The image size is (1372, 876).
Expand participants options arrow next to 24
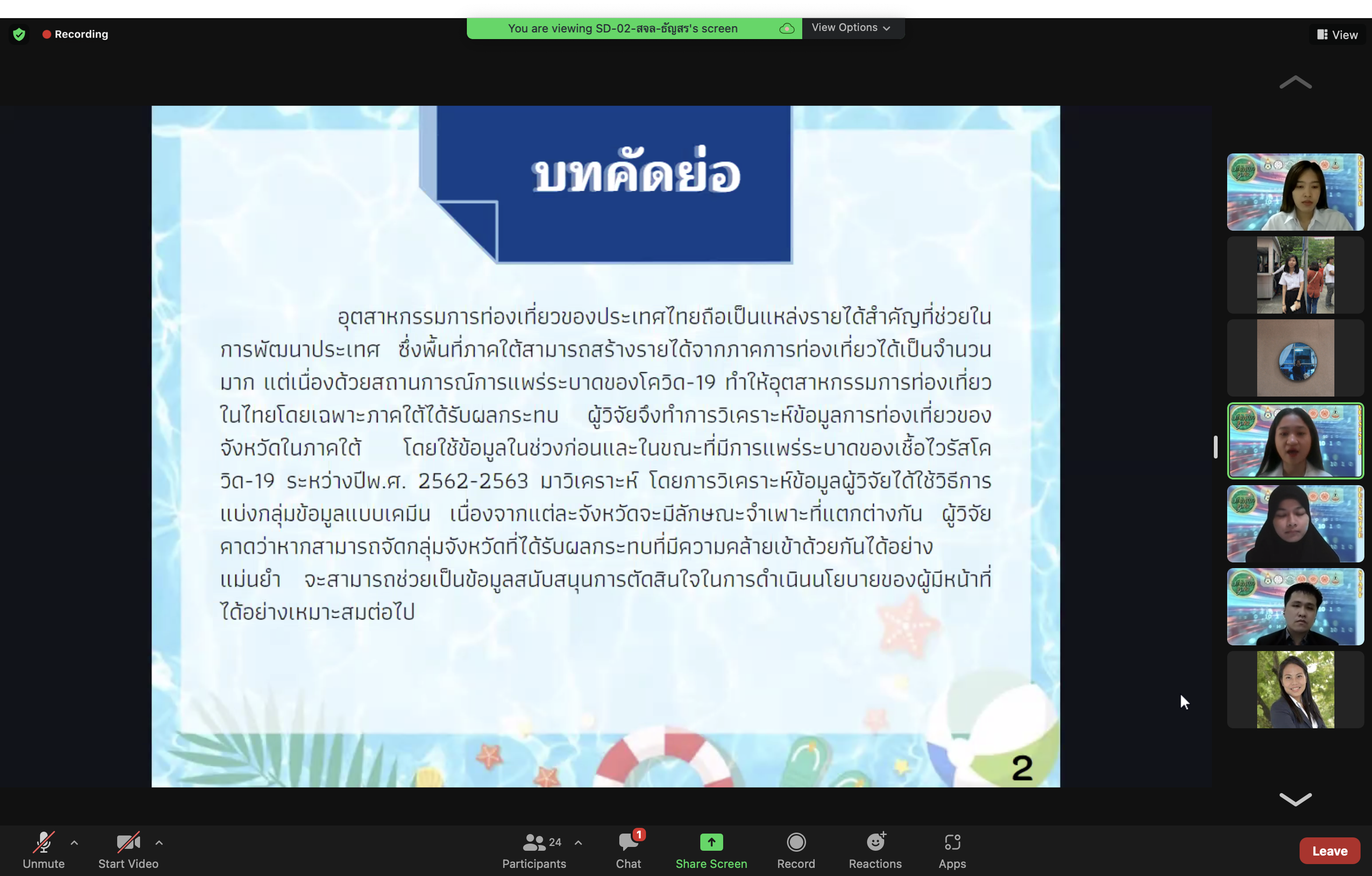click(x=578, y=842)
